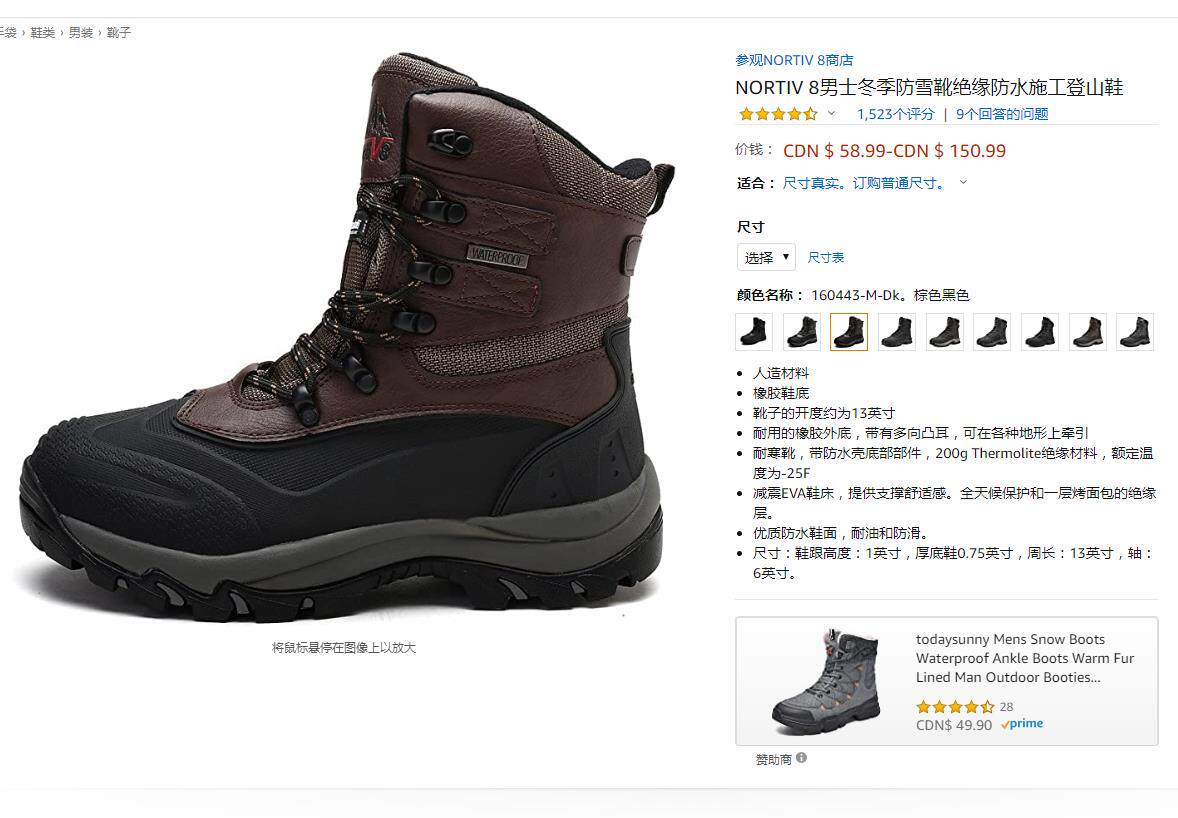Click the main brown boot product image

346,338
